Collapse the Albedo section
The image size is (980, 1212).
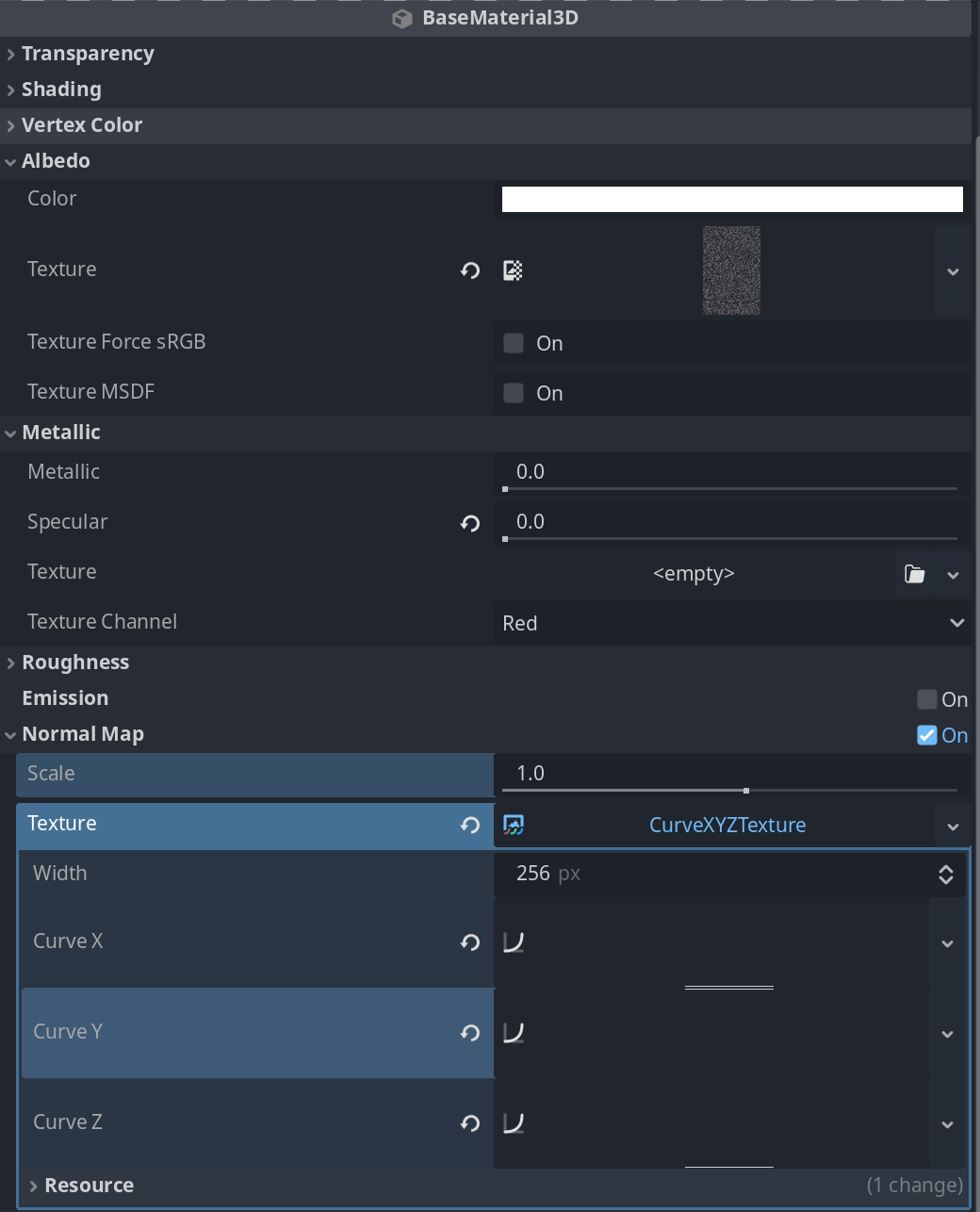56,161
